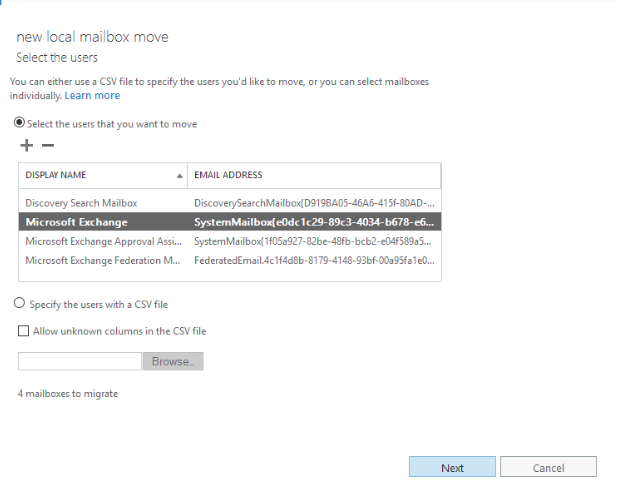Select 'Select the users that you want to move' radio

pos(19,123)
